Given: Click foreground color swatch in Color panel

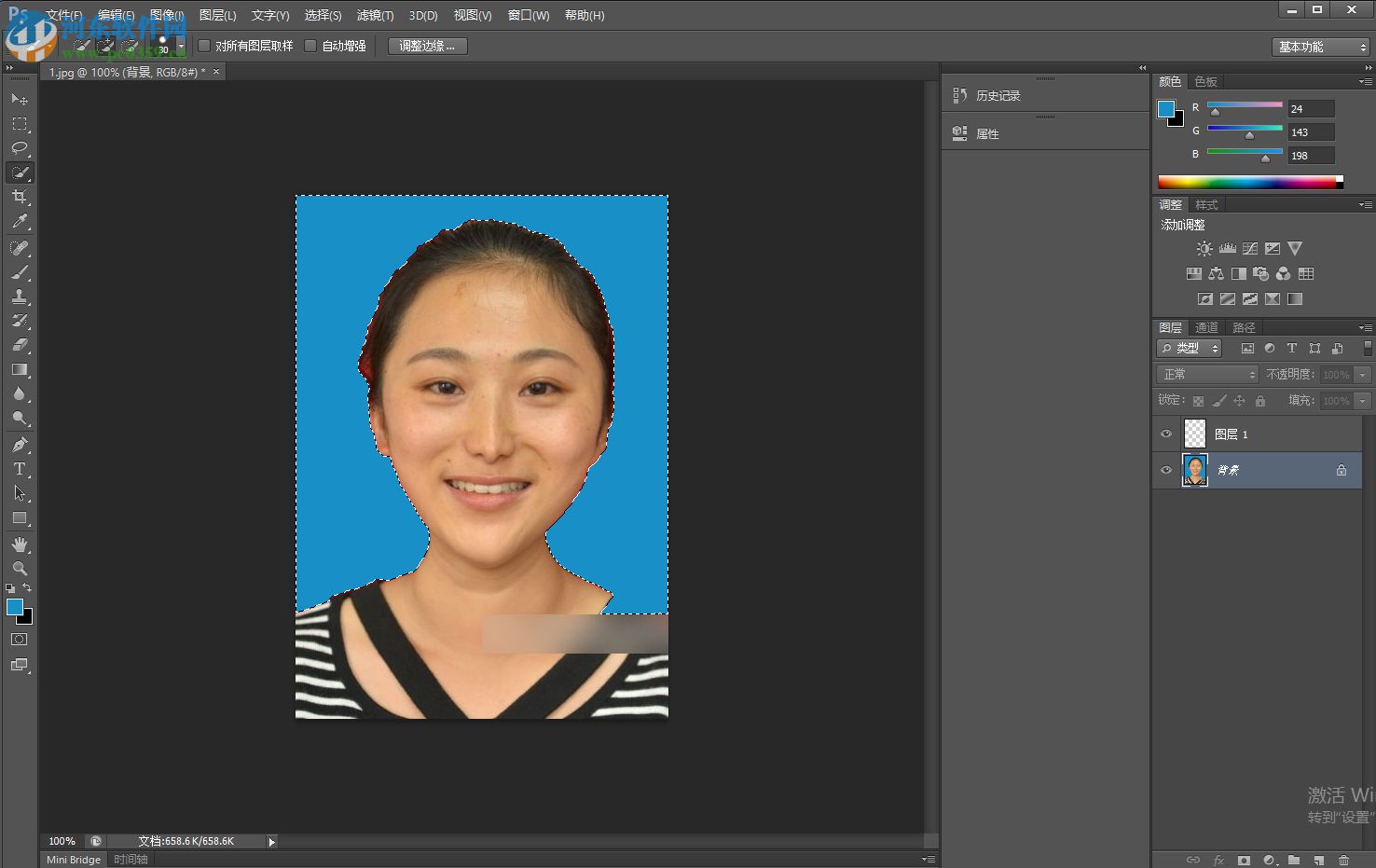Looking at the screenshot, I should click(x=1165, y=108).
